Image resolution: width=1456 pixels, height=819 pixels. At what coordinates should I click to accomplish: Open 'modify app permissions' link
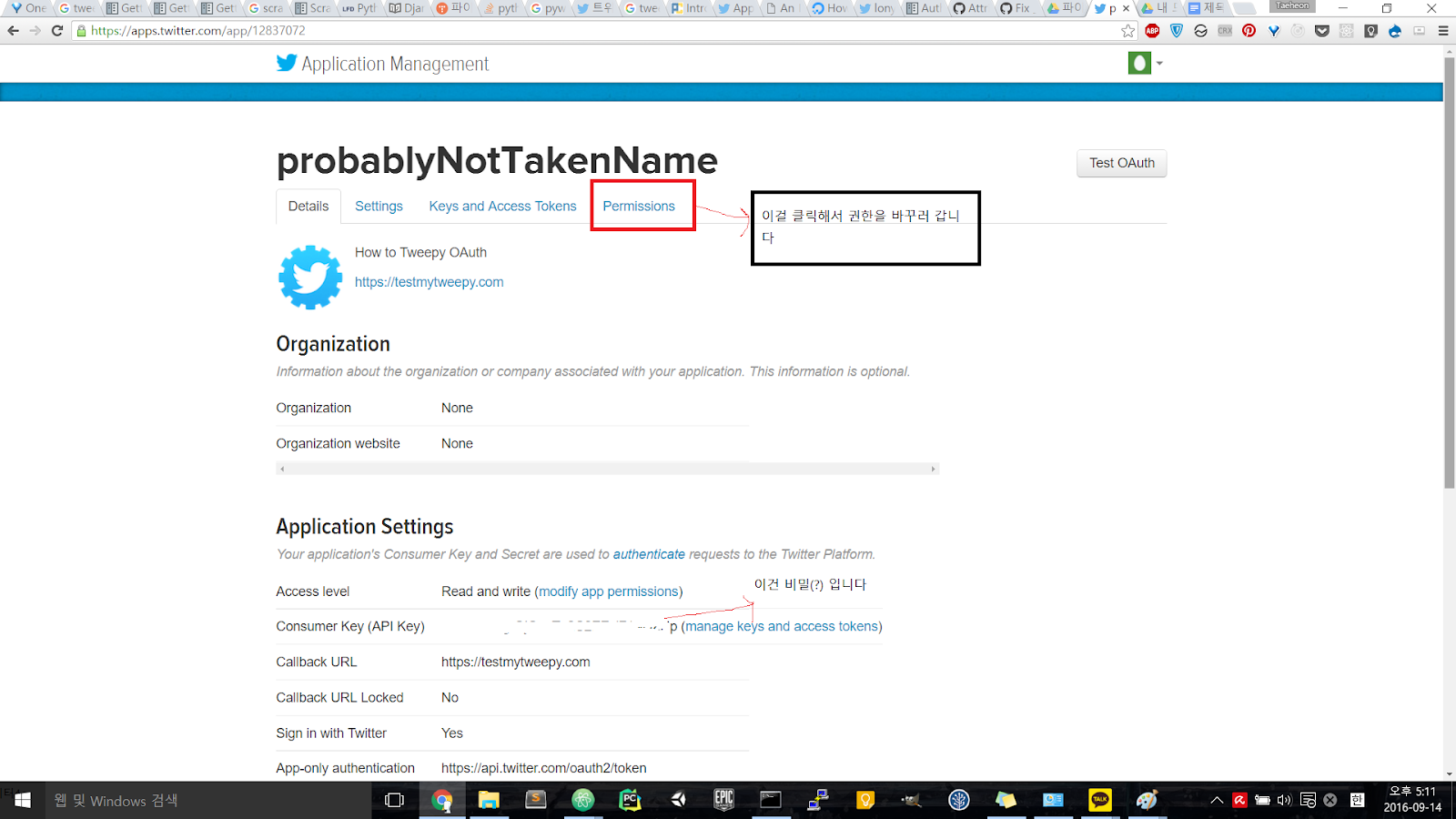click(x=609, y=591)
